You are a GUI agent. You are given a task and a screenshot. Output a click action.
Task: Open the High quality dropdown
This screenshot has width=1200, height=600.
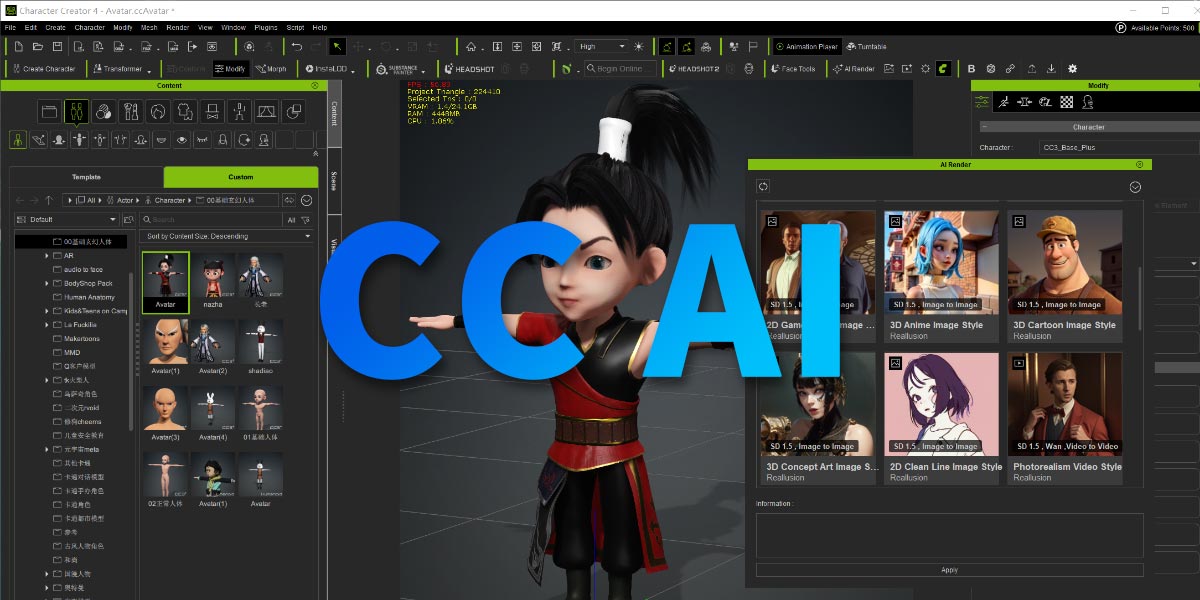point(602,46)
